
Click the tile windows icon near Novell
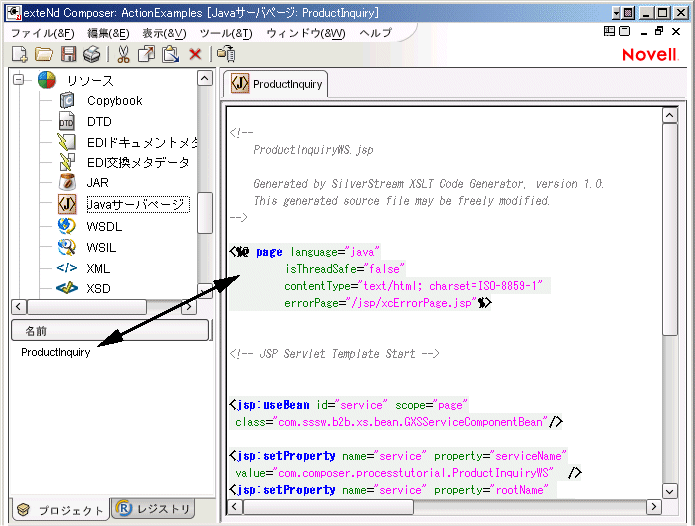(609, 31)
